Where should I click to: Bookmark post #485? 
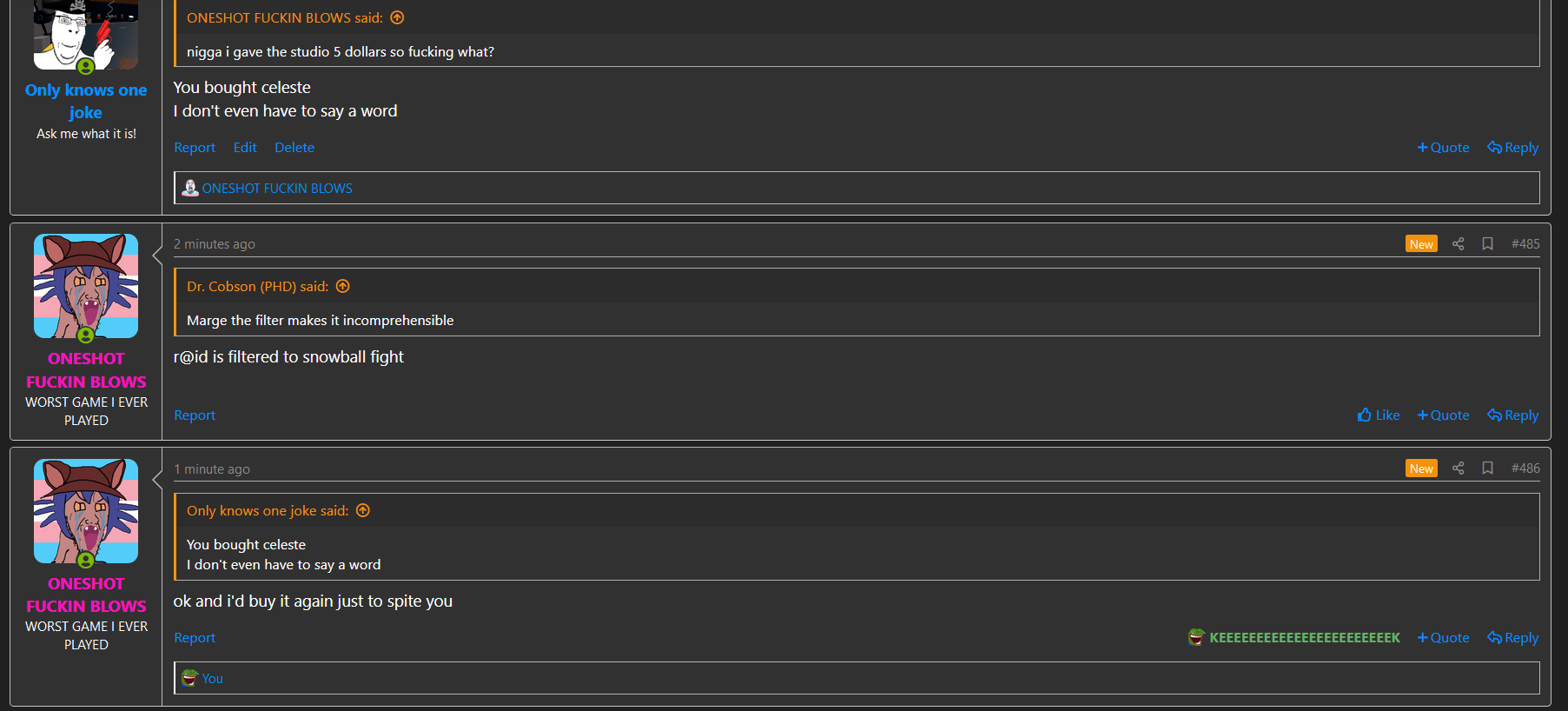pyautogui.click(x=1488, y=243)
